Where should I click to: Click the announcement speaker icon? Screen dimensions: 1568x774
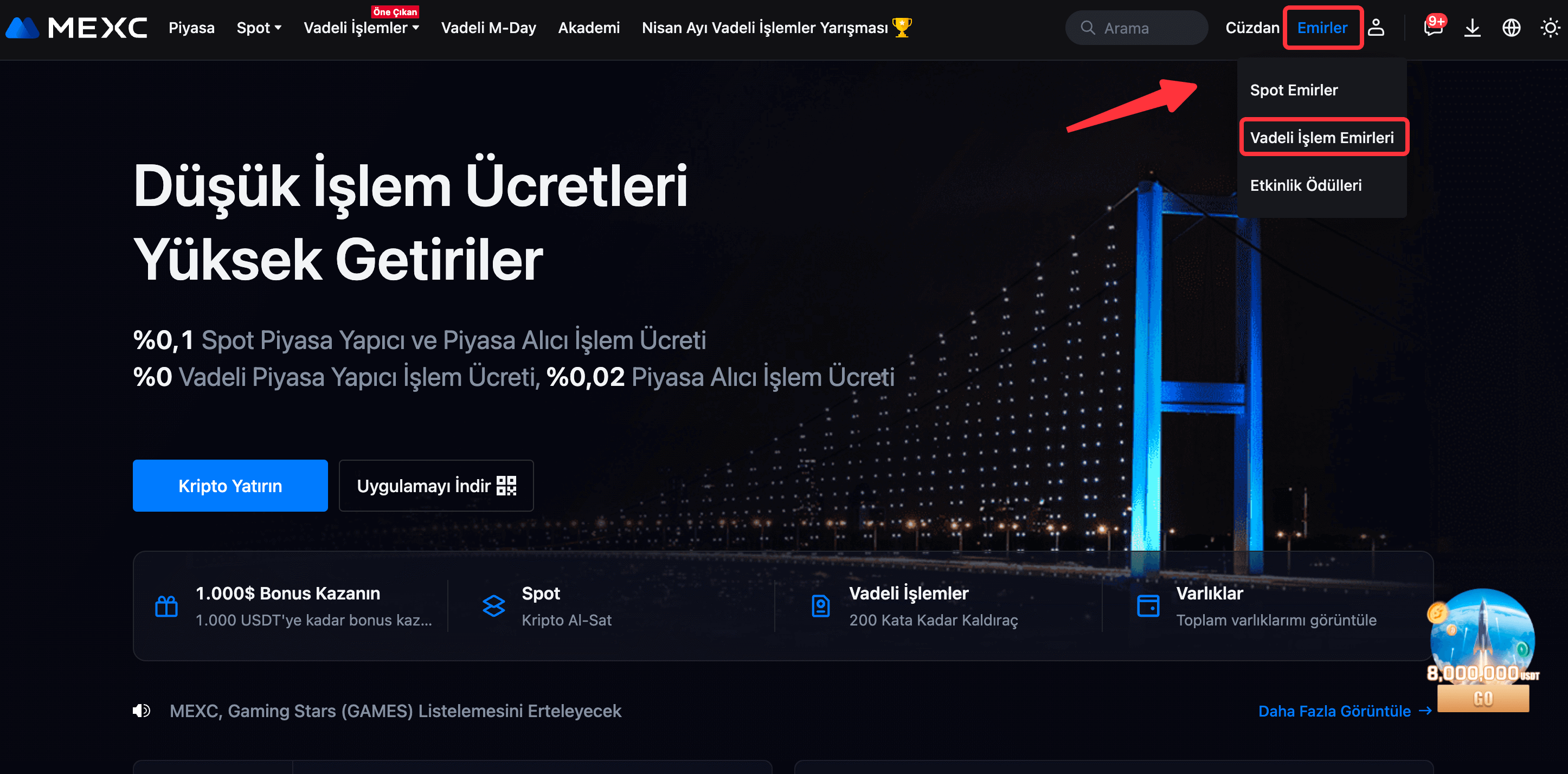coord(141,711)
